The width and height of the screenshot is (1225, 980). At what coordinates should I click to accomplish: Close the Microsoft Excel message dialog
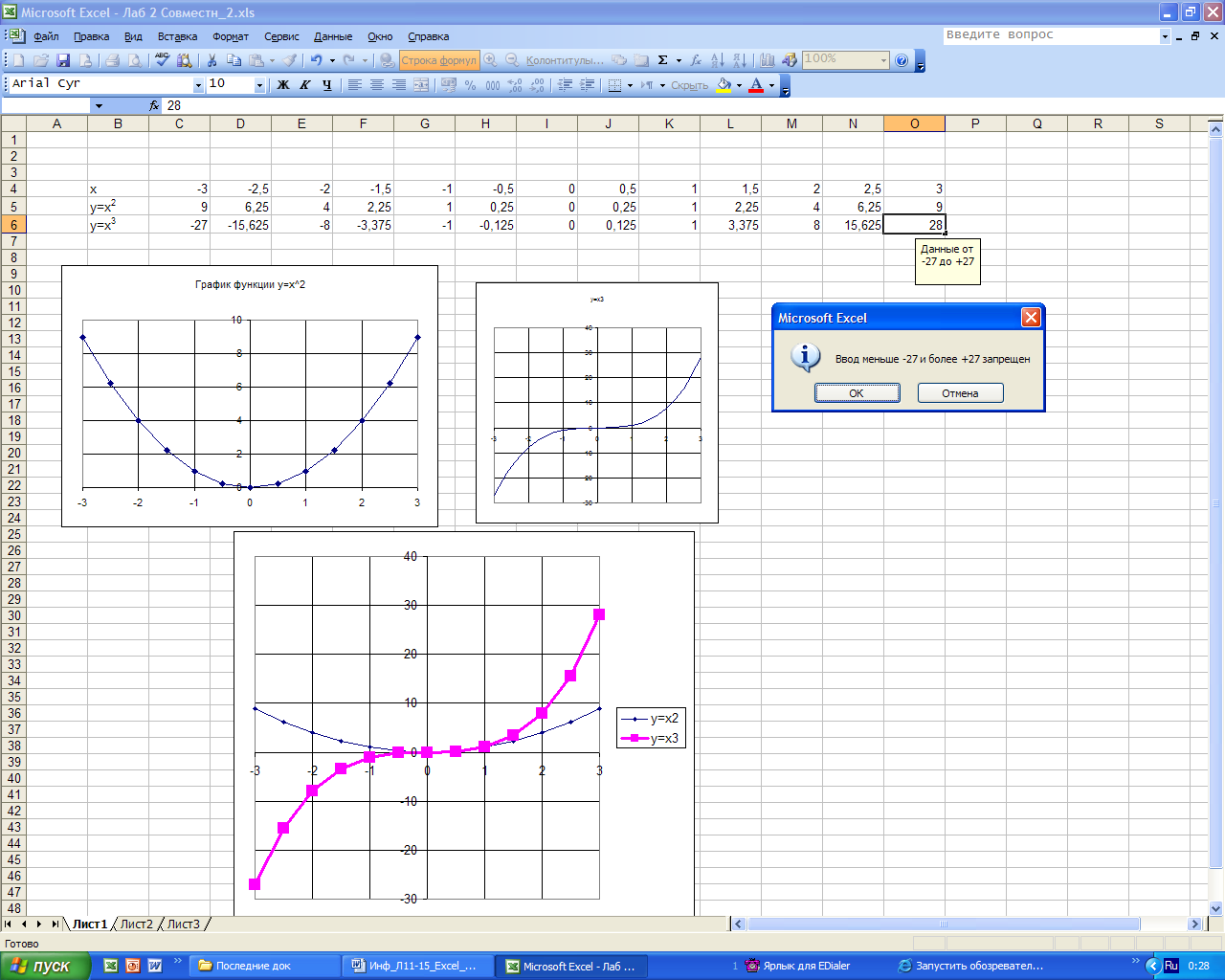[x=1030, y=318]
